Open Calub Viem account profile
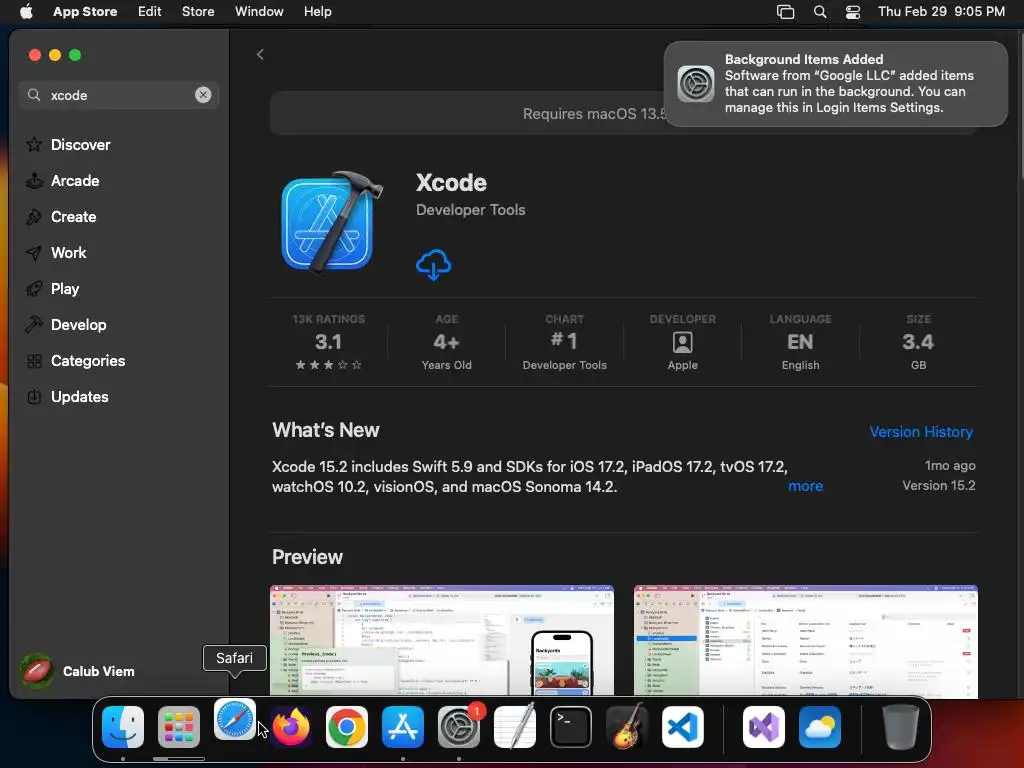 coord(78,671)
